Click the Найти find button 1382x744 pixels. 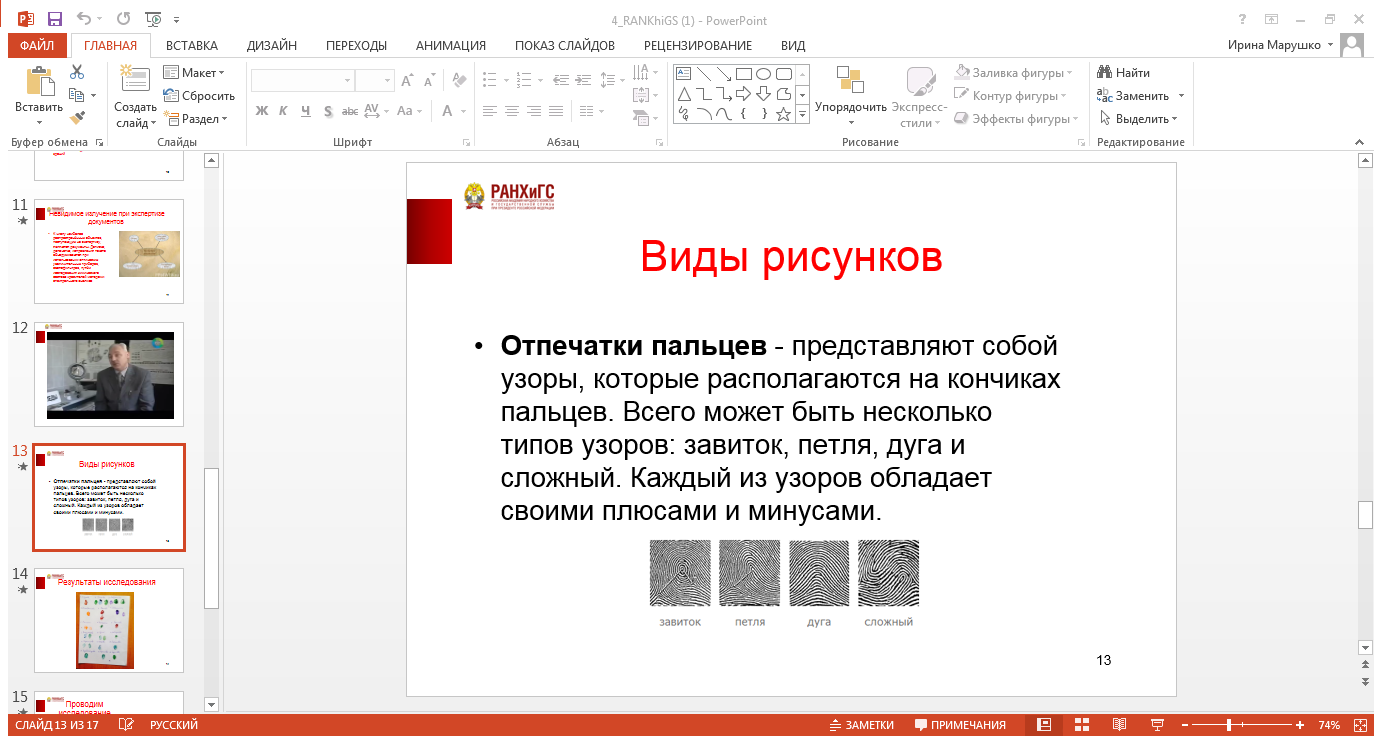1124,73
